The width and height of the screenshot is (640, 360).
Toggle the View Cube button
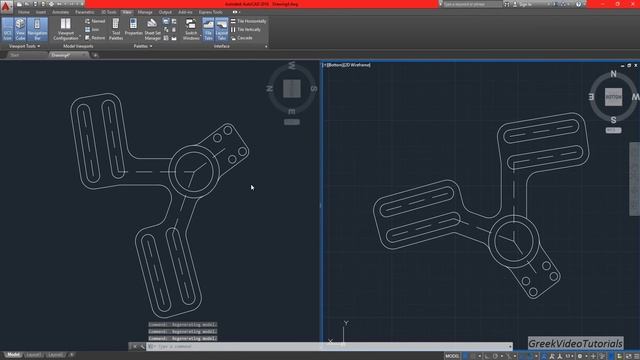coord(20,29)
